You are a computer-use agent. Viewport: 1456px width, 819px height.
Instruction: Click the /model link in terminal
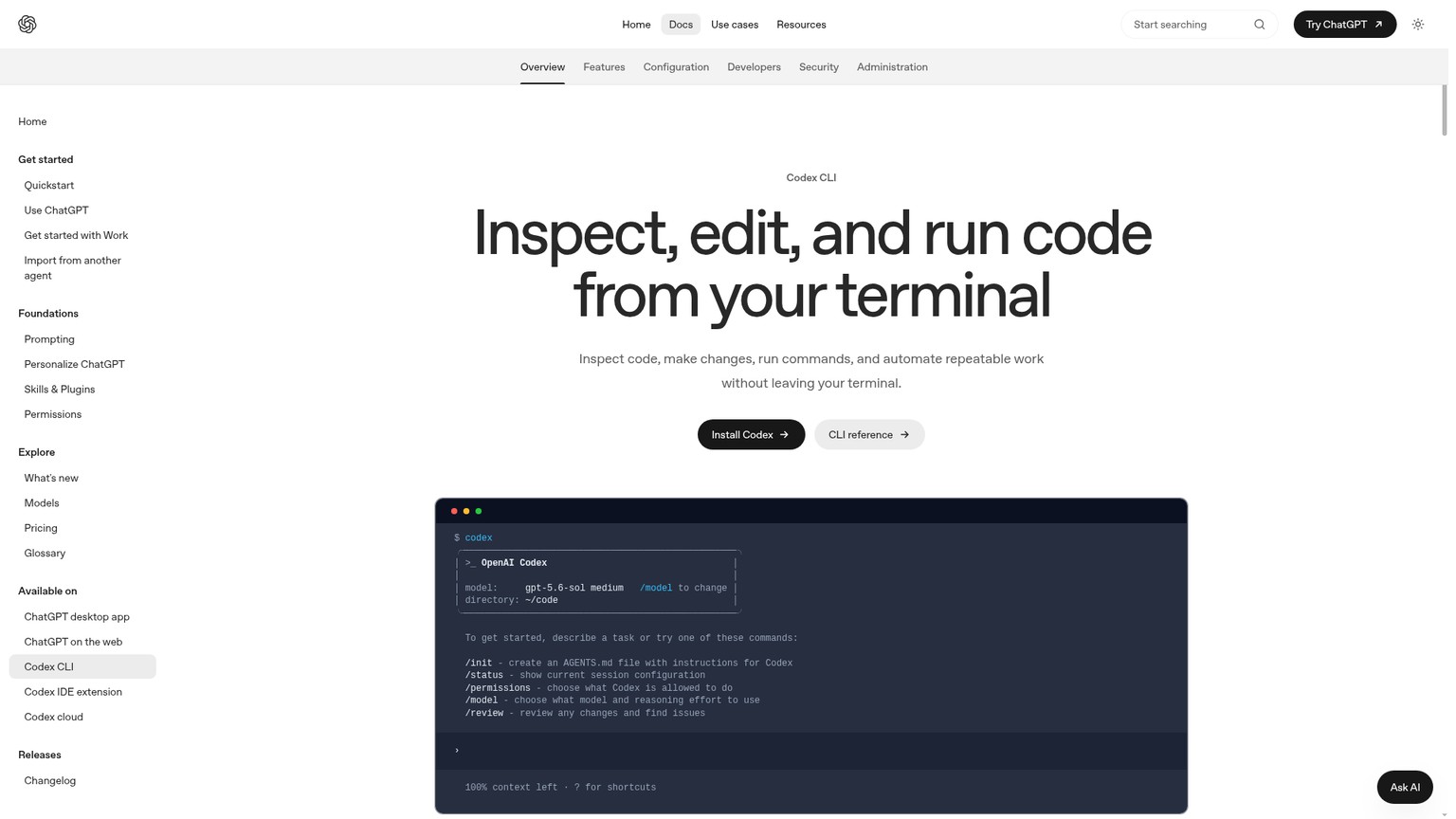(656, 589)
